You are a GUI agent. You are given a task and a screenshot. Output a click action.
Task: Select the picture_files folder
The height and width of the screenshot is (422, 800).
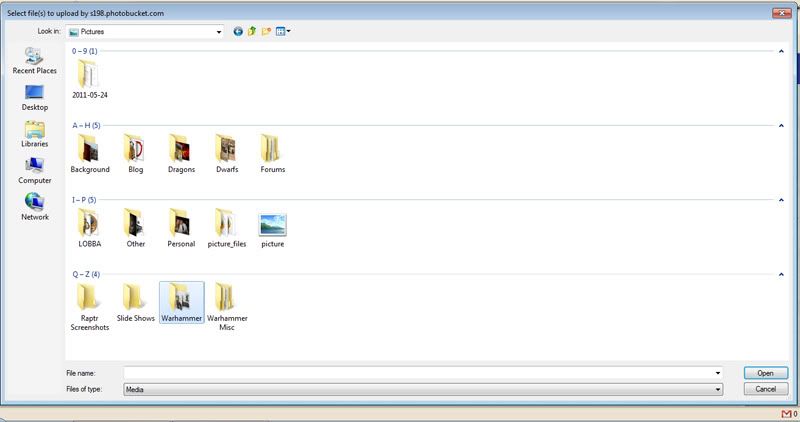(x=227, y=228)
